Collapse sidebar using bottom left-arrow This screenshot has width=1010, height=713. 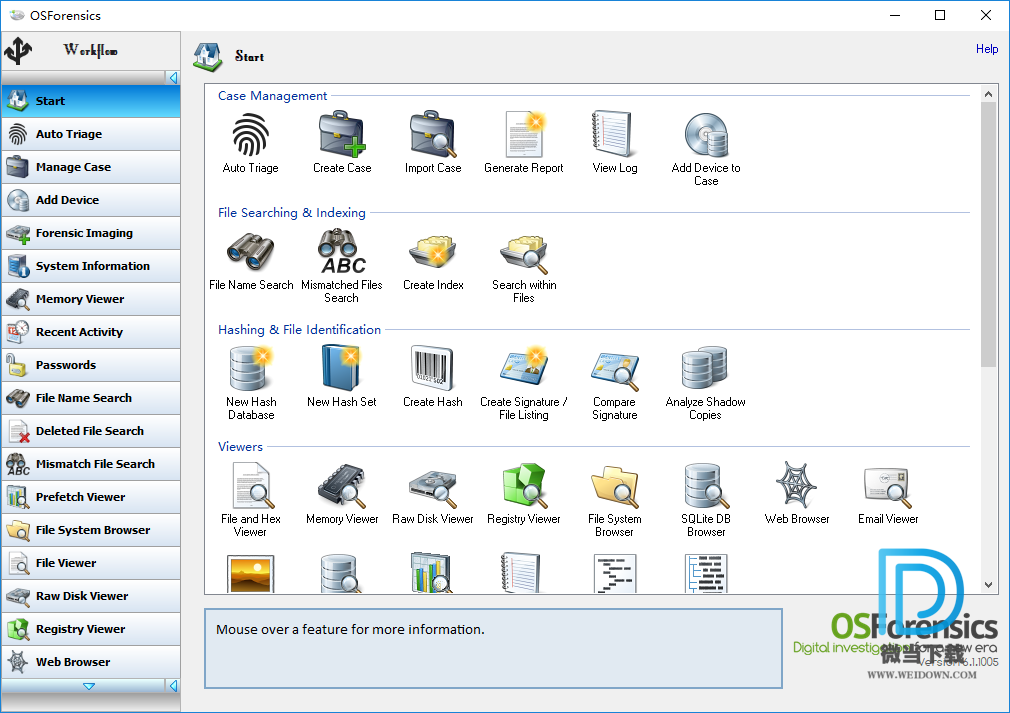pyautogui.click(x=173, y=686)
